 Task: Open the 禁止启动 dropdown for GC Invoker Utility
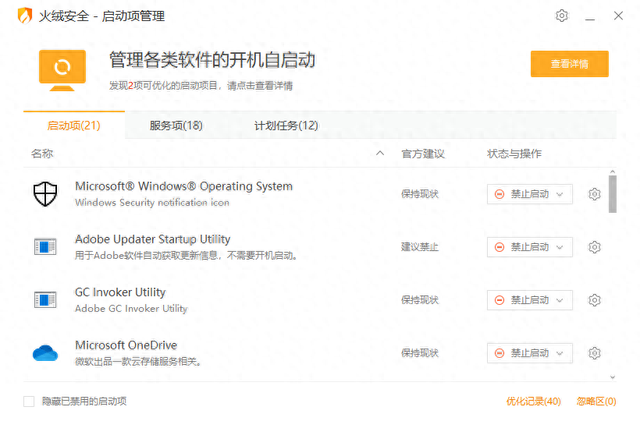(530, 300)
